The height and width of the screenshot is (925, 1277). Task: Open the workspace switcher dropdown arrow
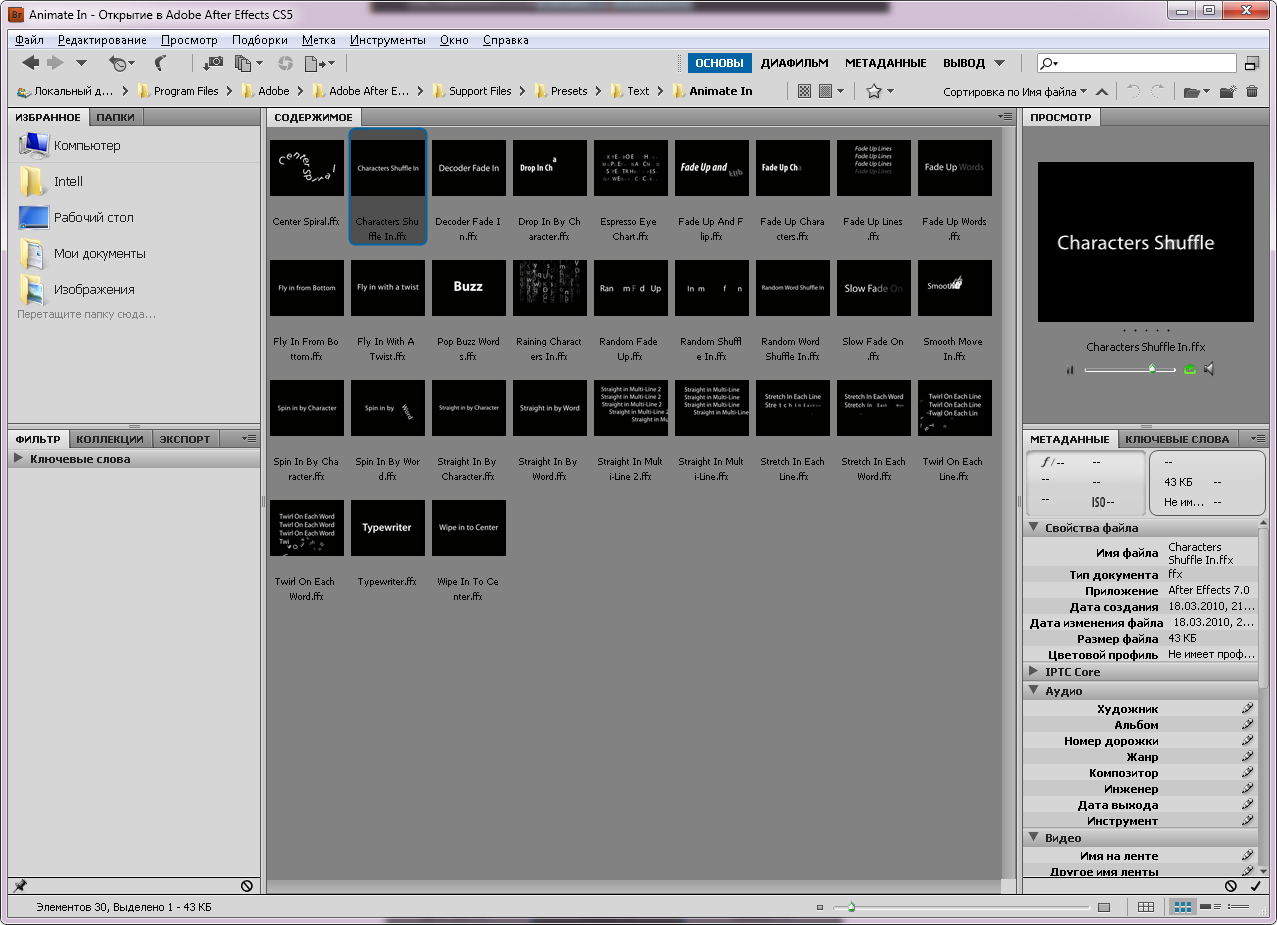click(999, 63)
